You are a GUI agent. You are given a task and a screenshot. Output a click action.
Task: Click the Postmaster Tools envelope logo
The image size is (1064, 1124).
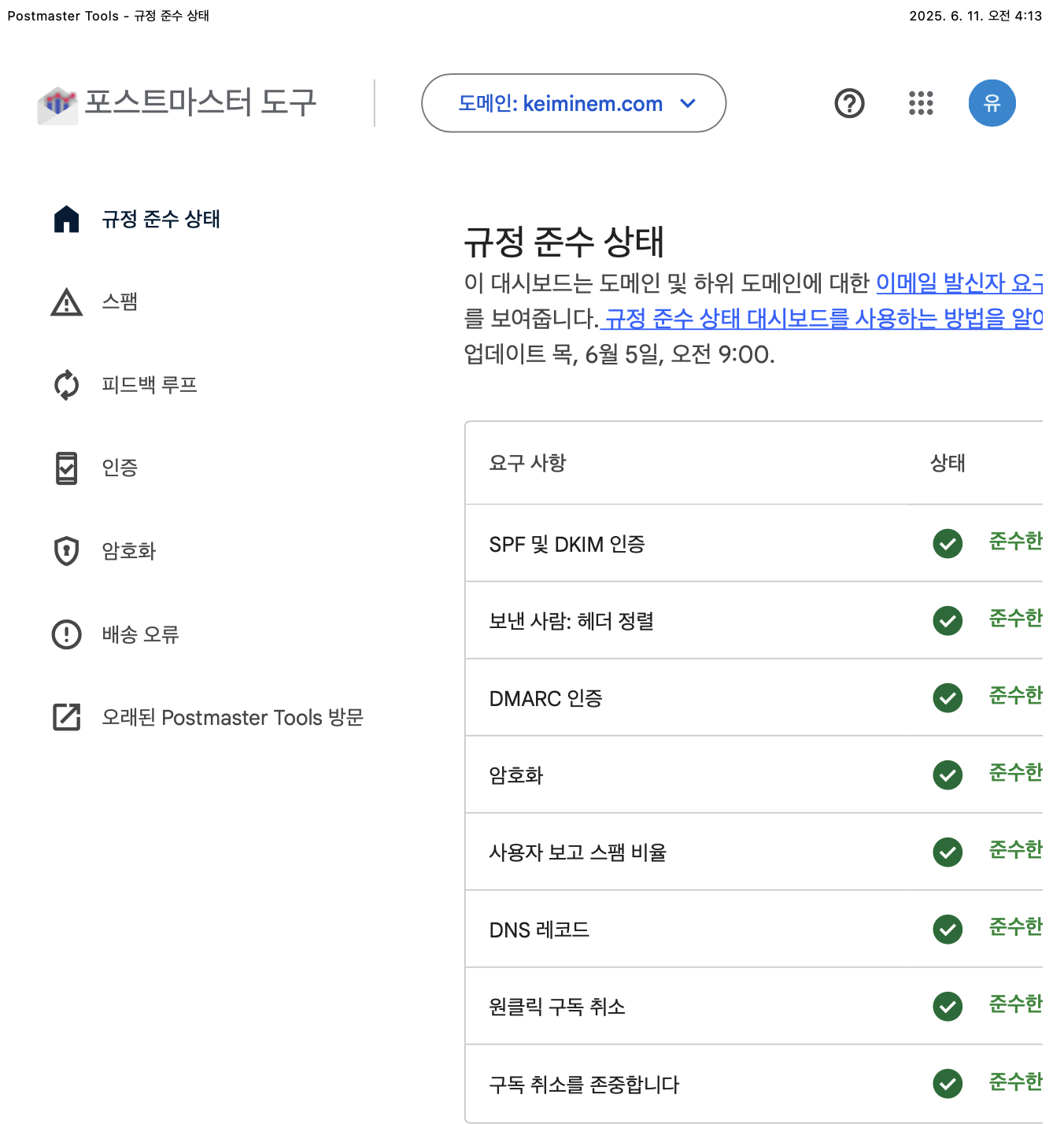(x=57, y=104)
